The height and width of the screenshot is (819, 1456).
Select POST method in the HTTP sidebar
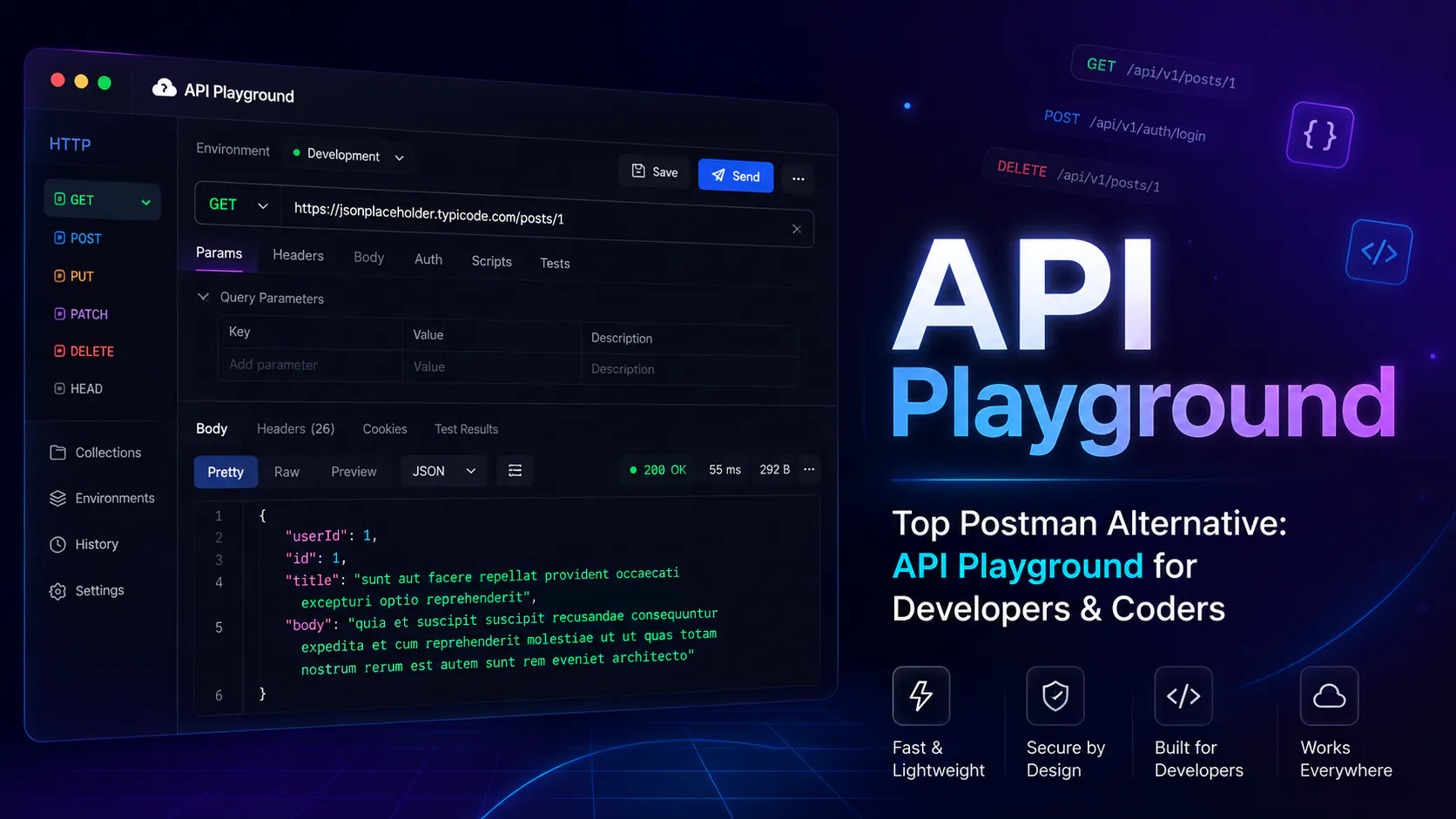[x=78, y=238]
